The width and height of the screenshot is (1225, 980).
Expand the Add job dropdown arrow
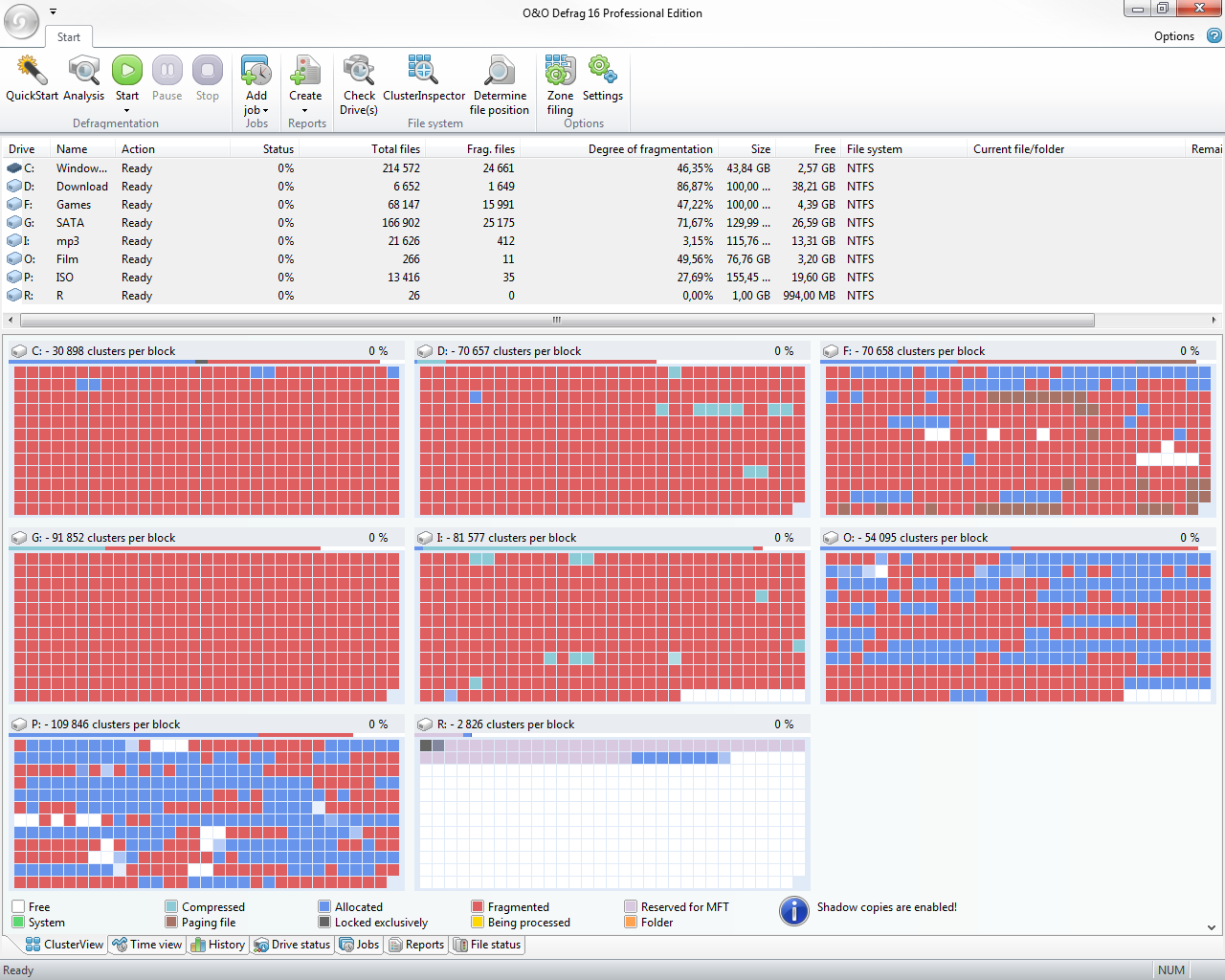[x=265, y=110]
